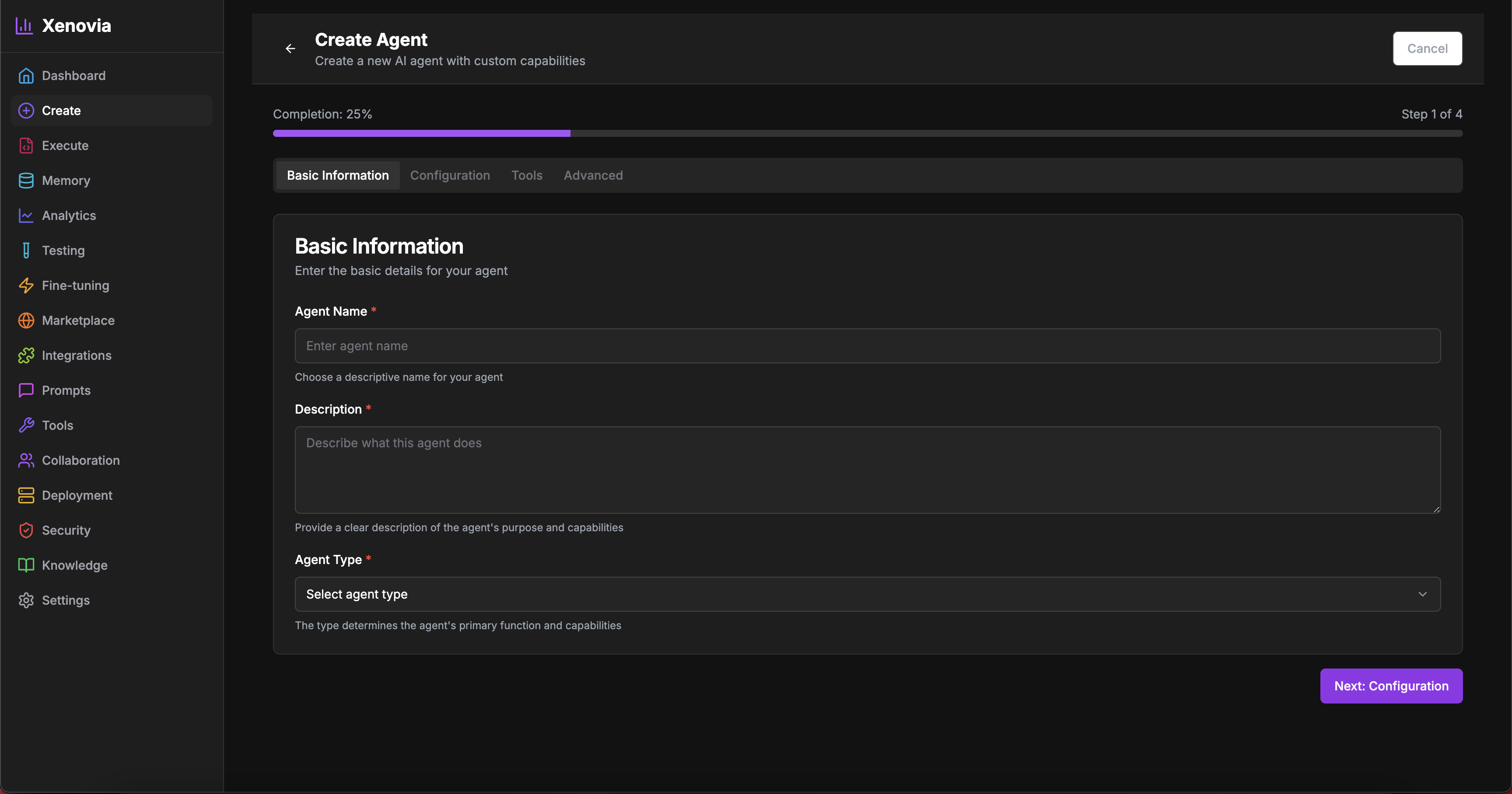Click the Enter agent name field
This screenshot has height=794, width=1512.
point(867,346)
